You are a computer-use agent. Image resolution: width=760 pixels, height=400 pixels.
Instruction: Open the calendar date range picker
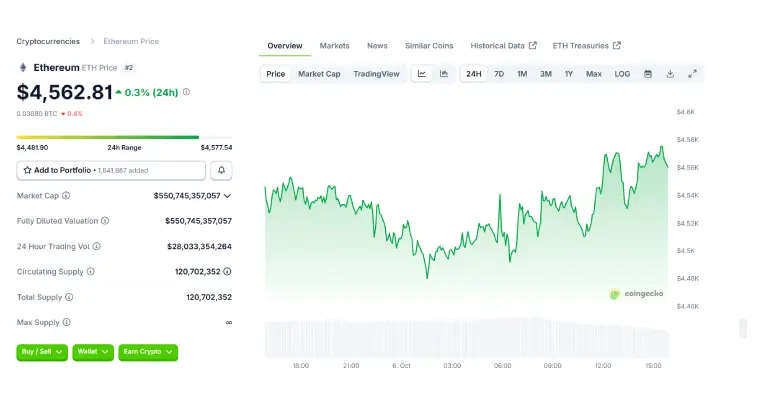(648, 74)
